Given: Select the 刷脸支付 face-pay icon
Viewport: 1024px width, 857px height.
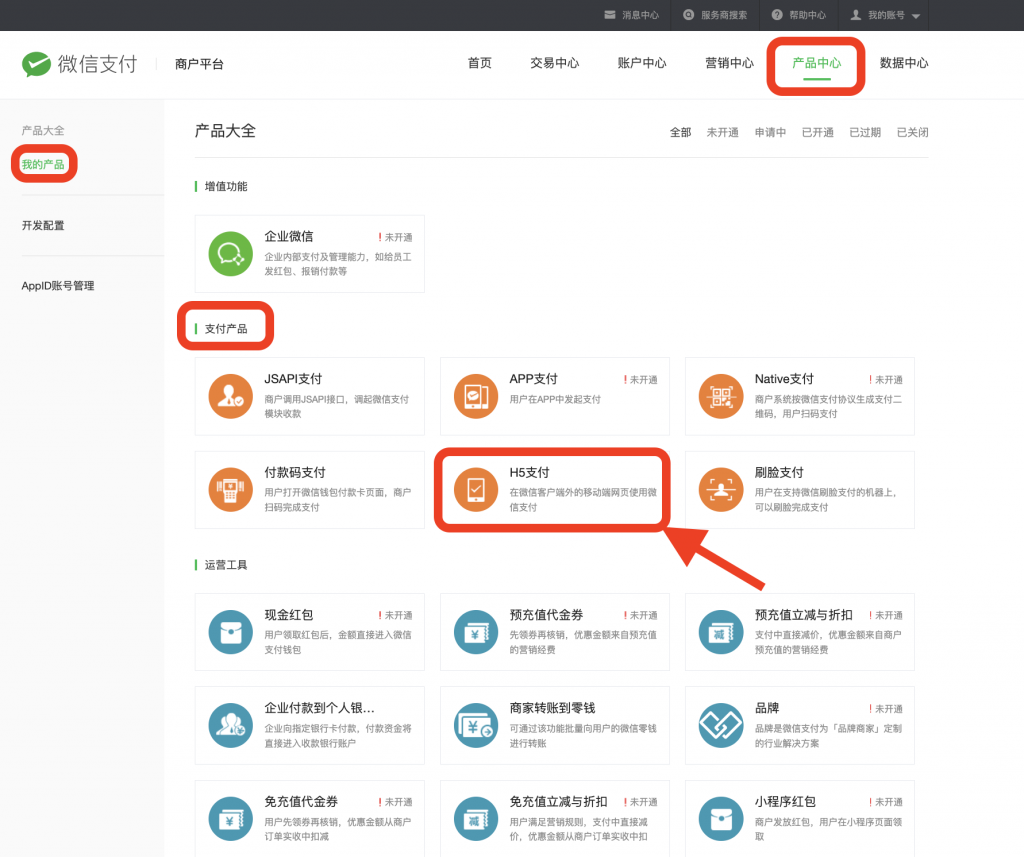Looking at the screenshot, I should coord(720,489).
